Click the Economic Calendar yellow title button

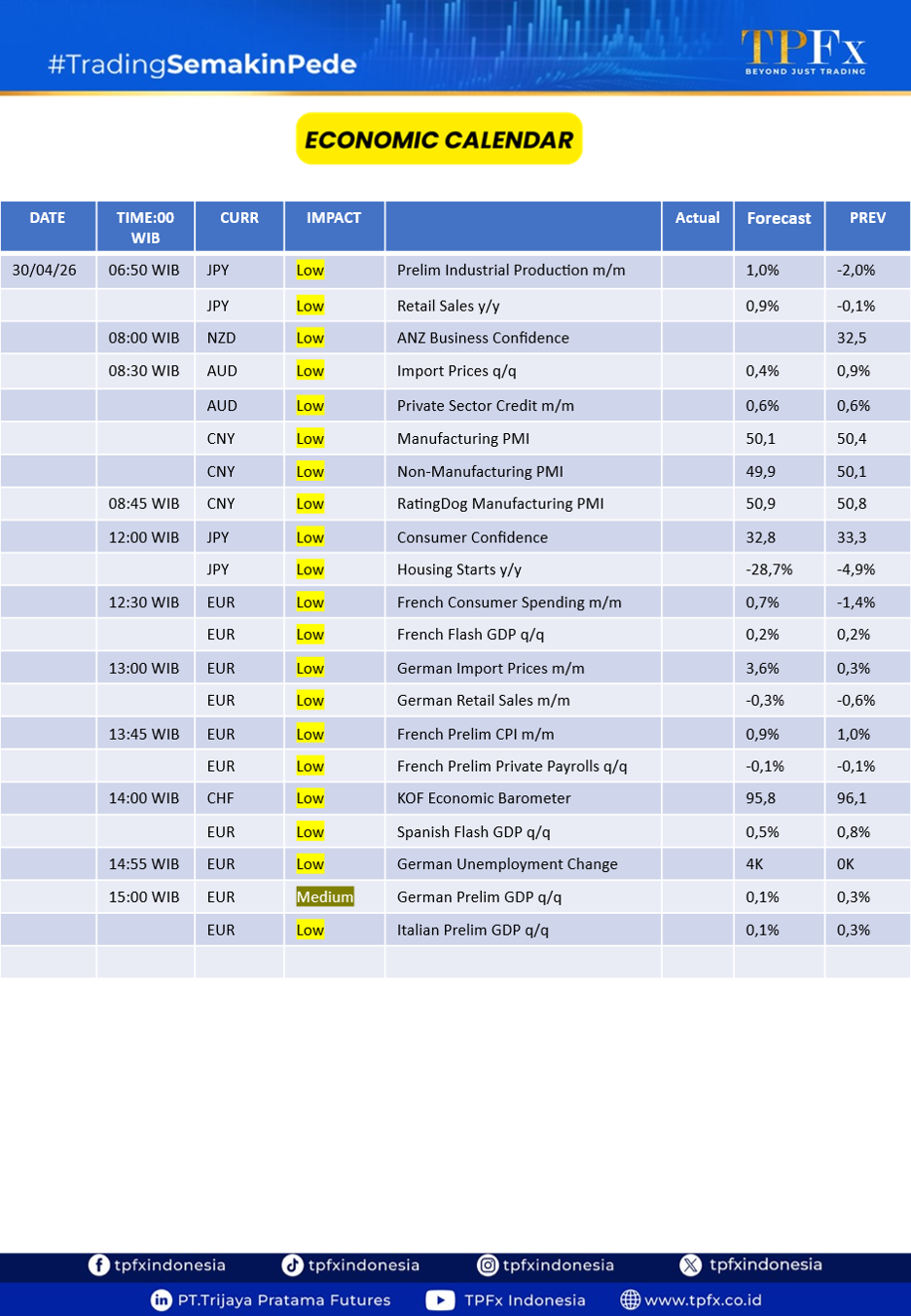point(439,139)
